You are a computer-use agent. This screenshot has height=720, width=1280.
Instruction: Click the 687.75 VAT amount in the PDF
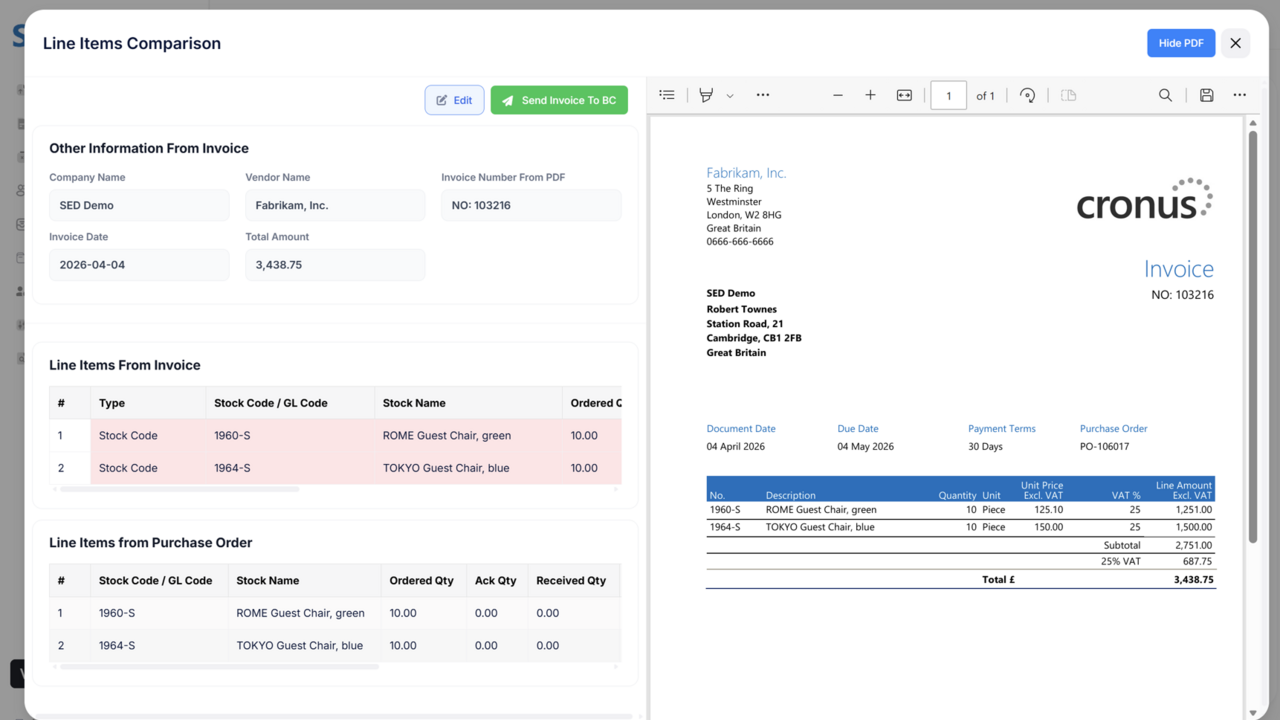tap(1196, 562)
